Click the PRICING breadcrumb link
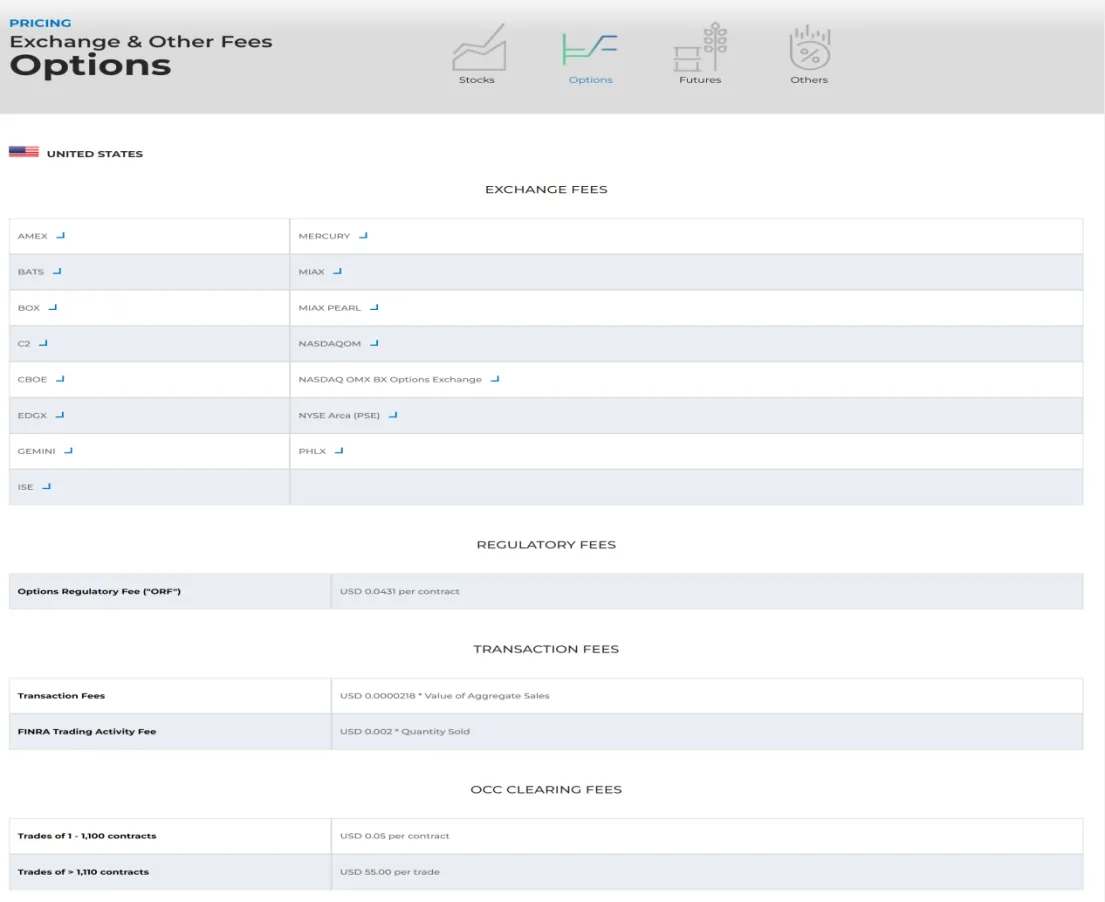The height and width of the screenshot is (902, 1105). [x=40, y=23]
